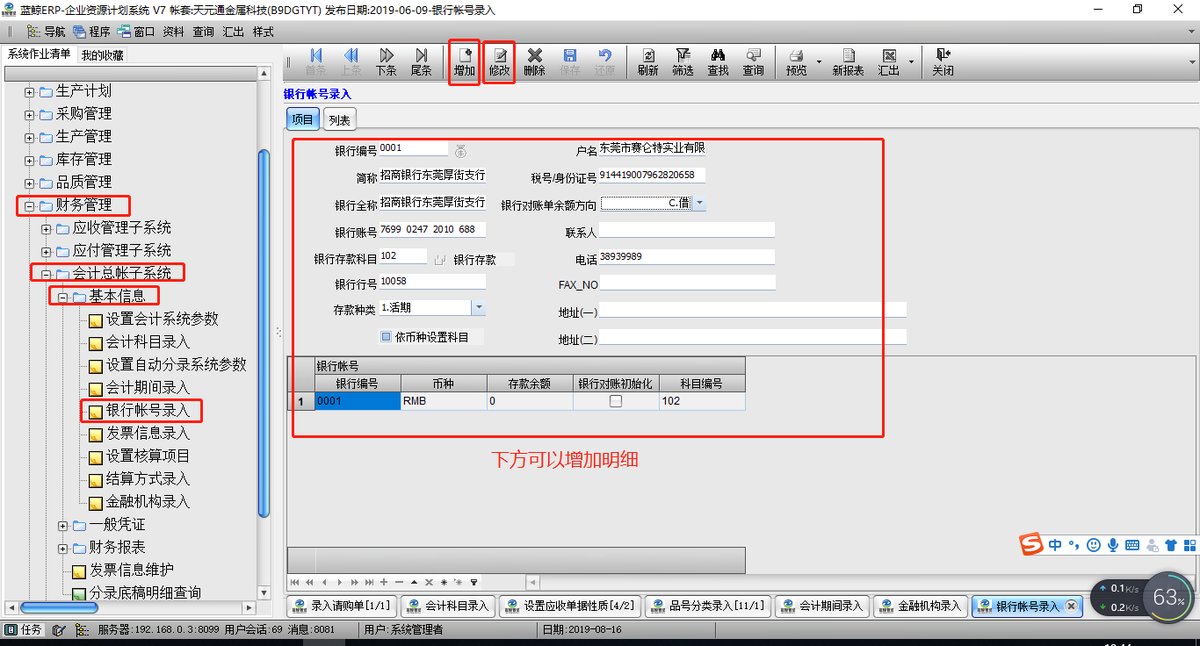
Task: Switch to 金融机构录入 bottom window tab
Action: [920, 606]
